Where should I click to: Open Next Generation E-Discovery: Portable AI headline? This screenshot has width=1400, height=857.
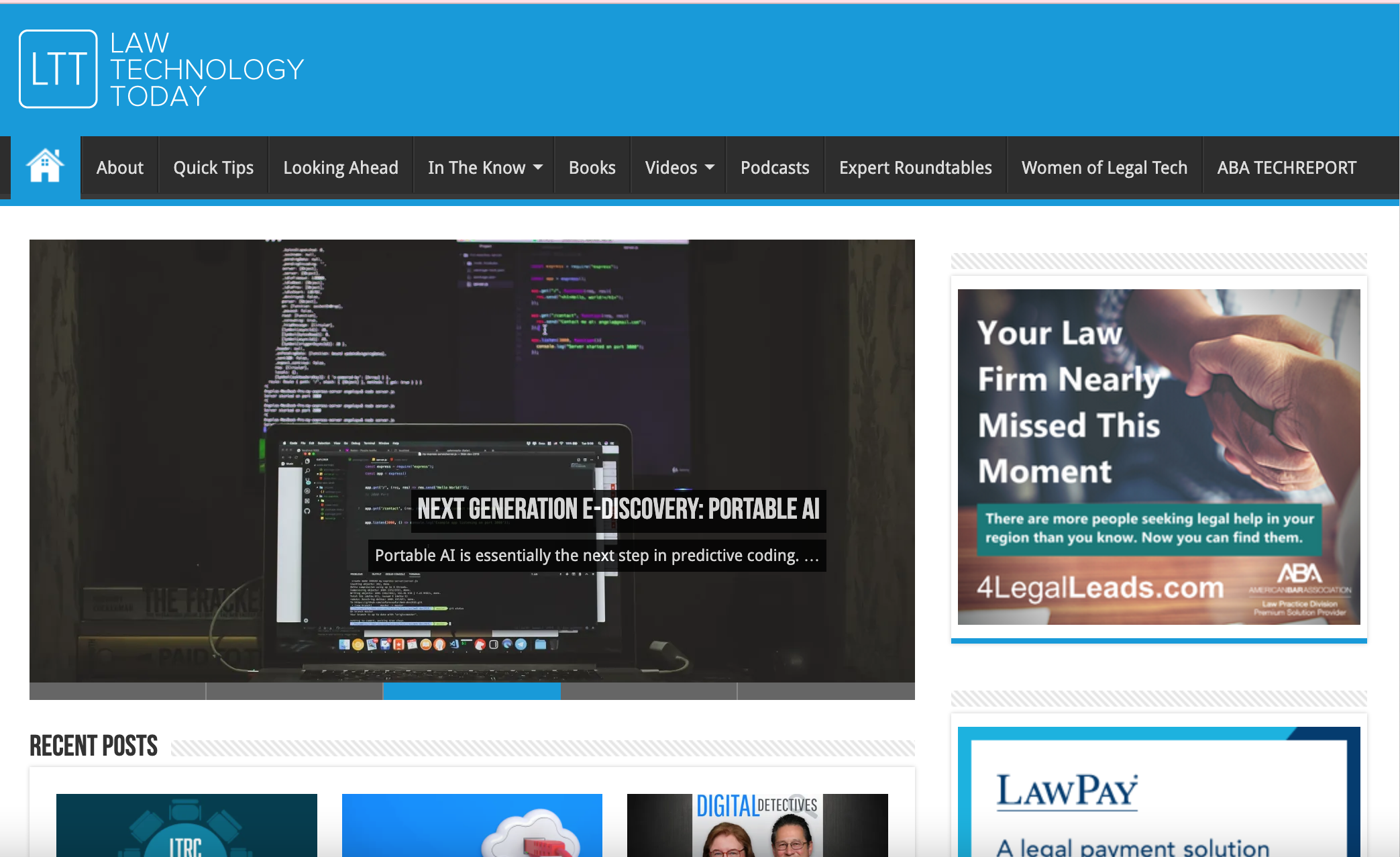pos(618,510)
